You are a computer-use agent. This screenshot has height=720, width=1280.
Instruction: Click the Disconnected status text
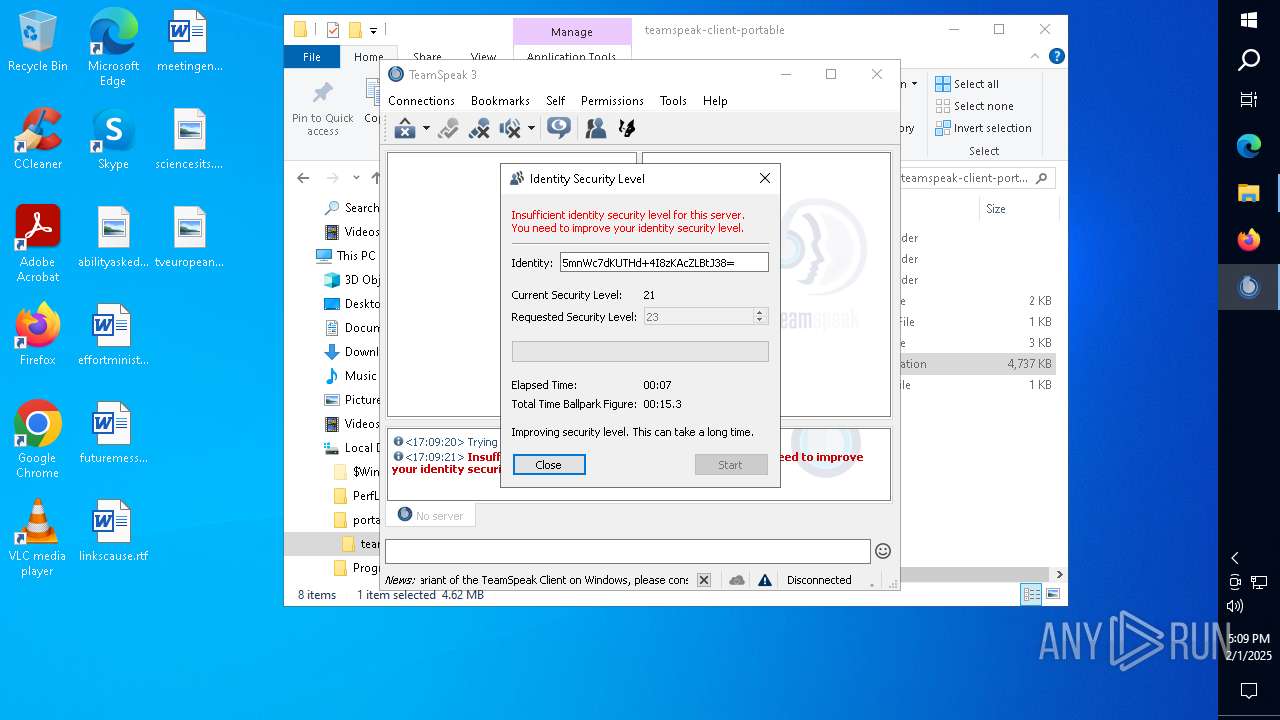819,580
